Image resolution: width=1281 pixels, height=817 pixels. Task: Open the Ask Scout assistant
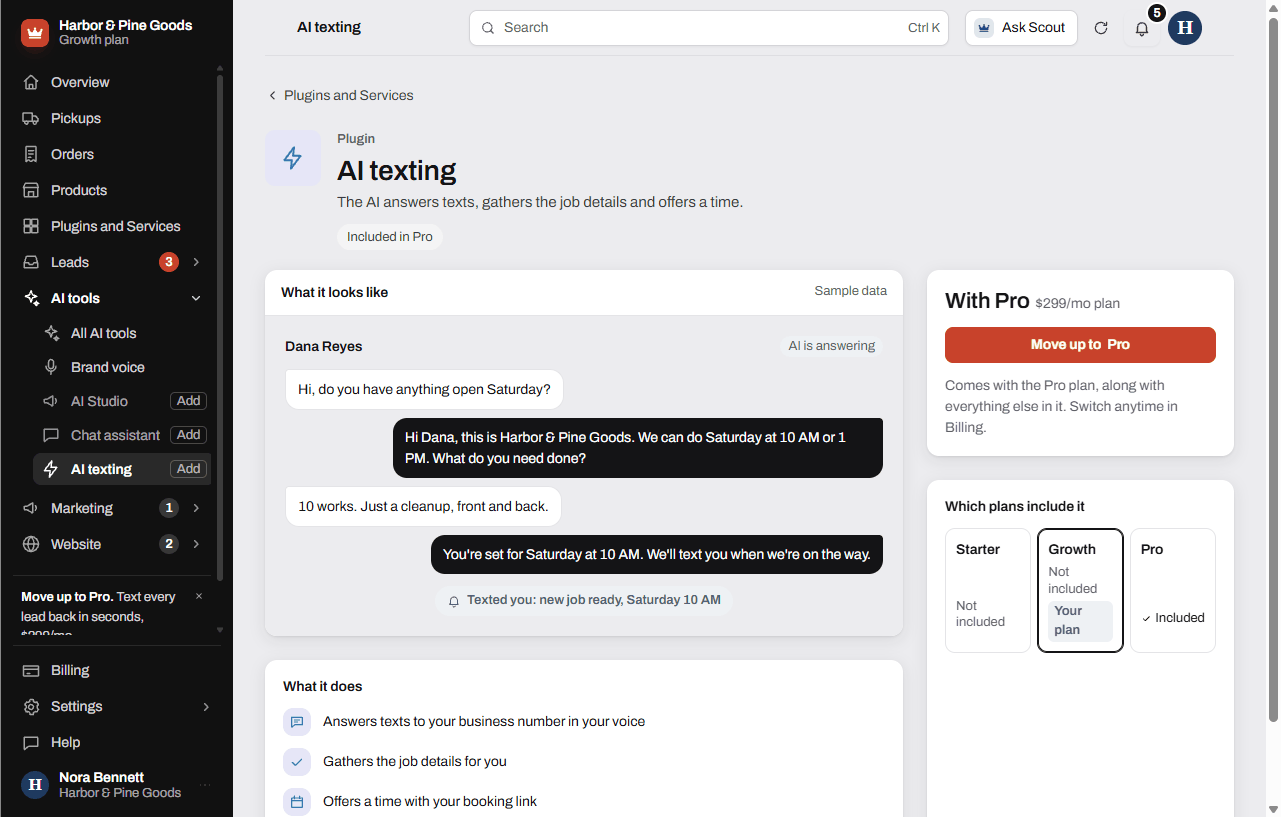(1021, 28)
